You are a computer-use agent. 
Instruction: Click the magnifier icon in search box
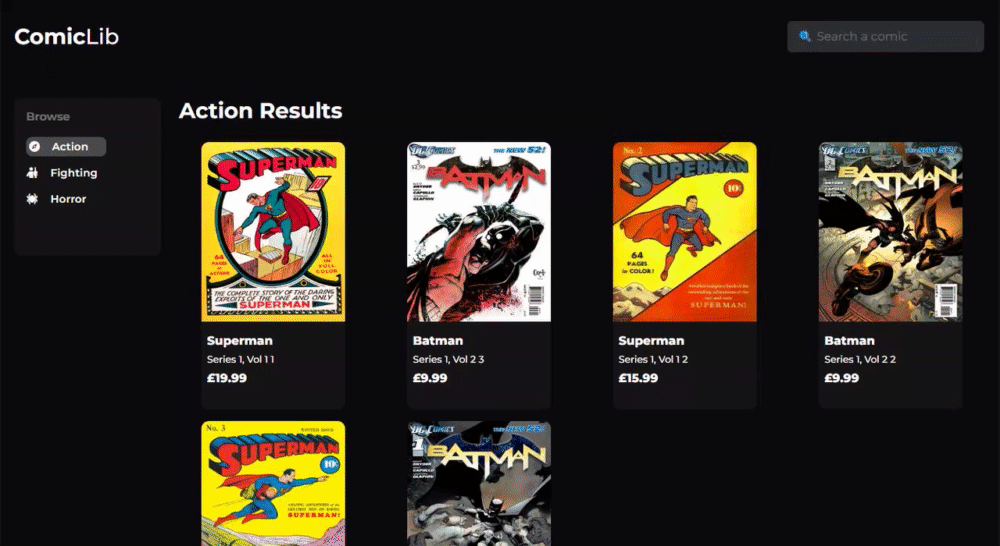click(805, 36)
